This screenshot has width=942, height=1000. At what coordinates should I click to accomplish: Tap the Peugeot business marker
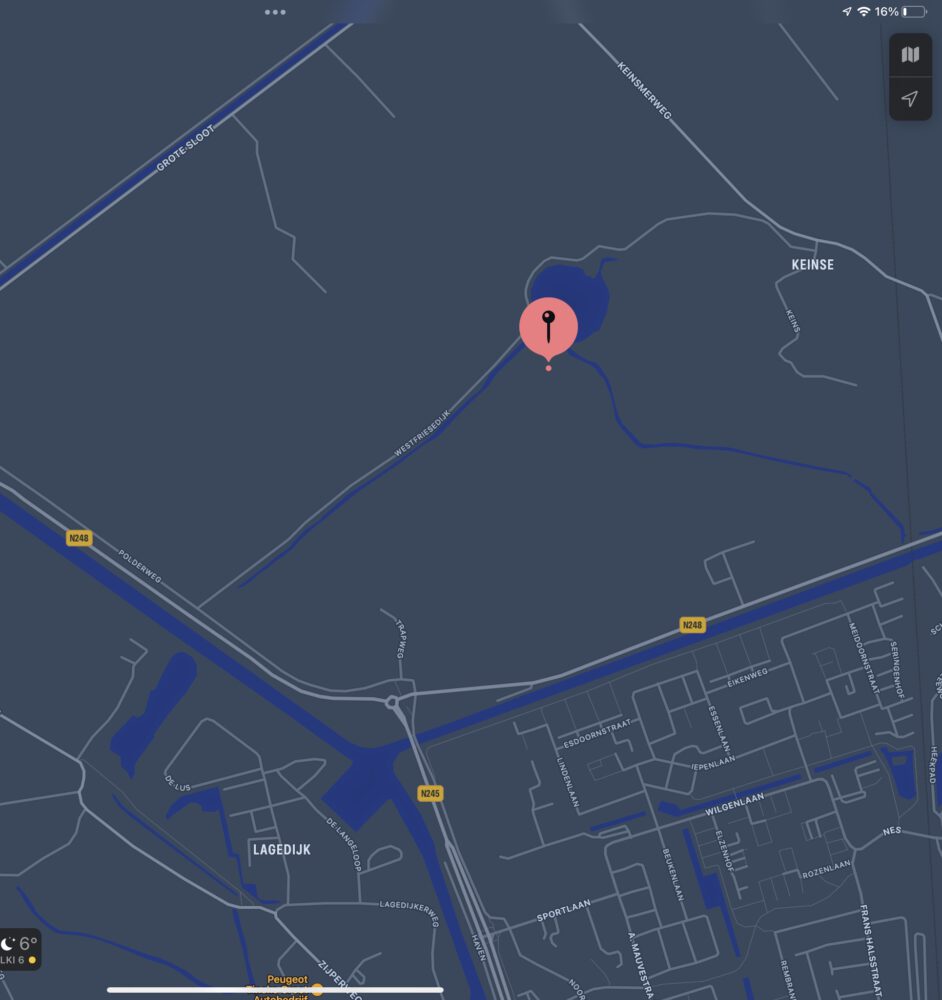pos(288,980)
